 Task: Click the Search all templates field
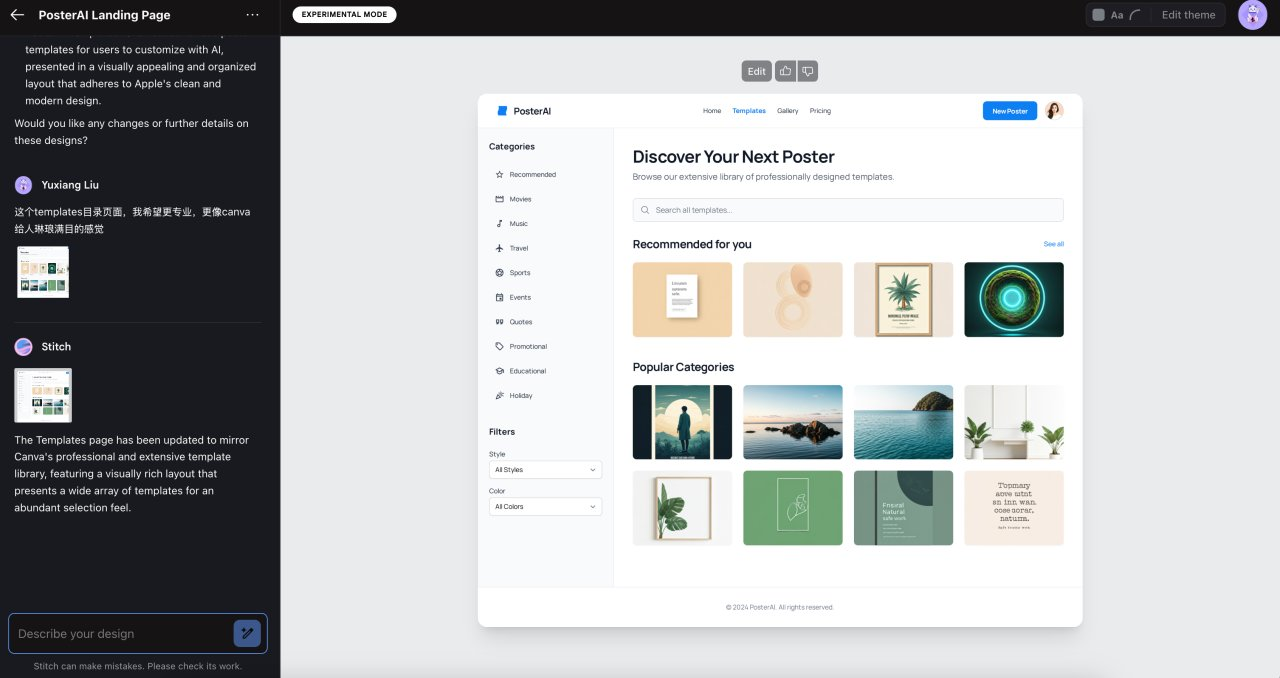tap(848, 210)
